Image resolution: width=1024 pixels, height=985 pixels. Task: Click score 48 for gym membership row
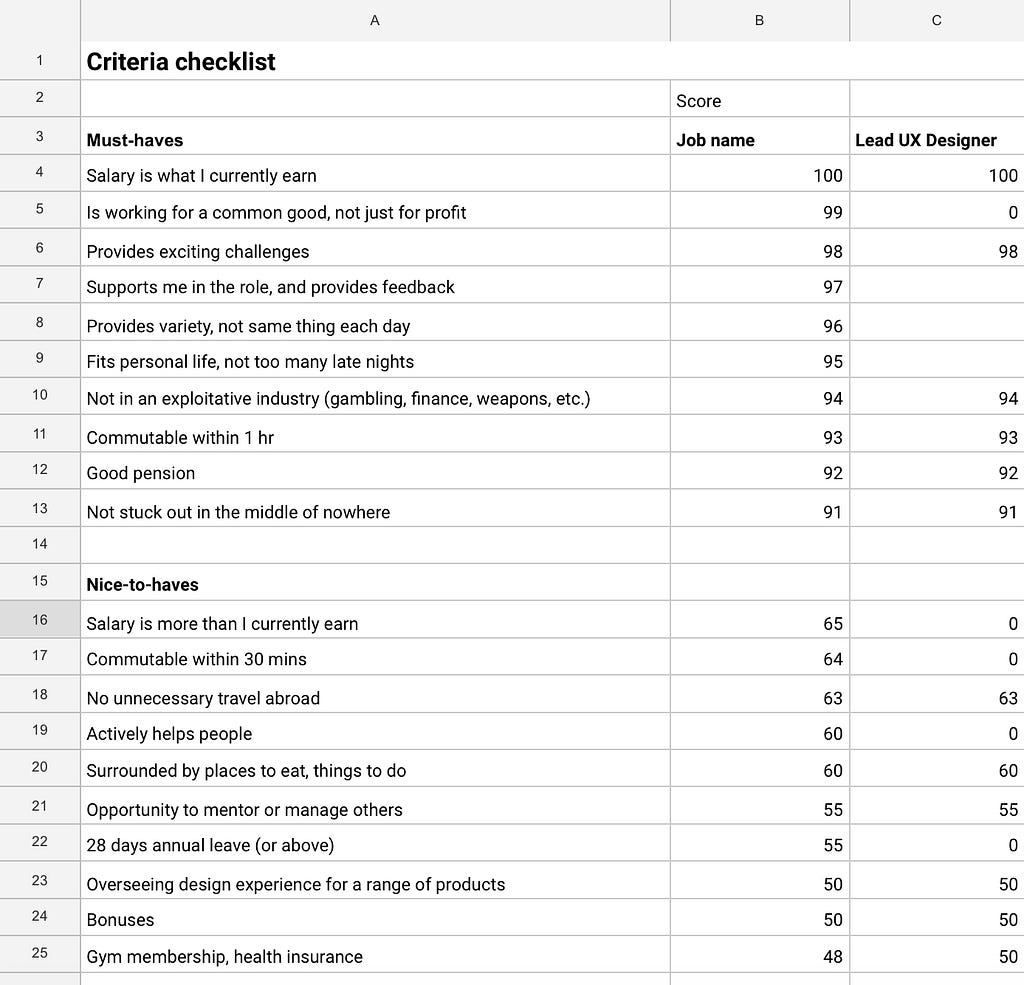pos(760,954)
